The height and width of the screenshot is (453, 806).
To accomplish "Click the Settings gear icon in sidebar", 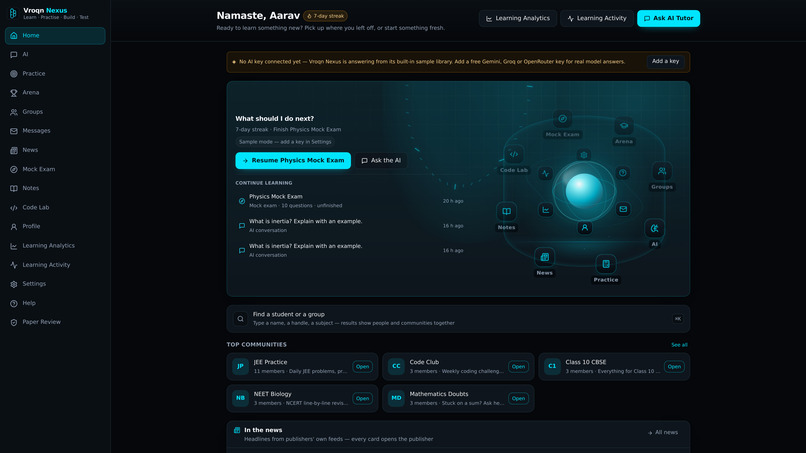I will (14, 284).
